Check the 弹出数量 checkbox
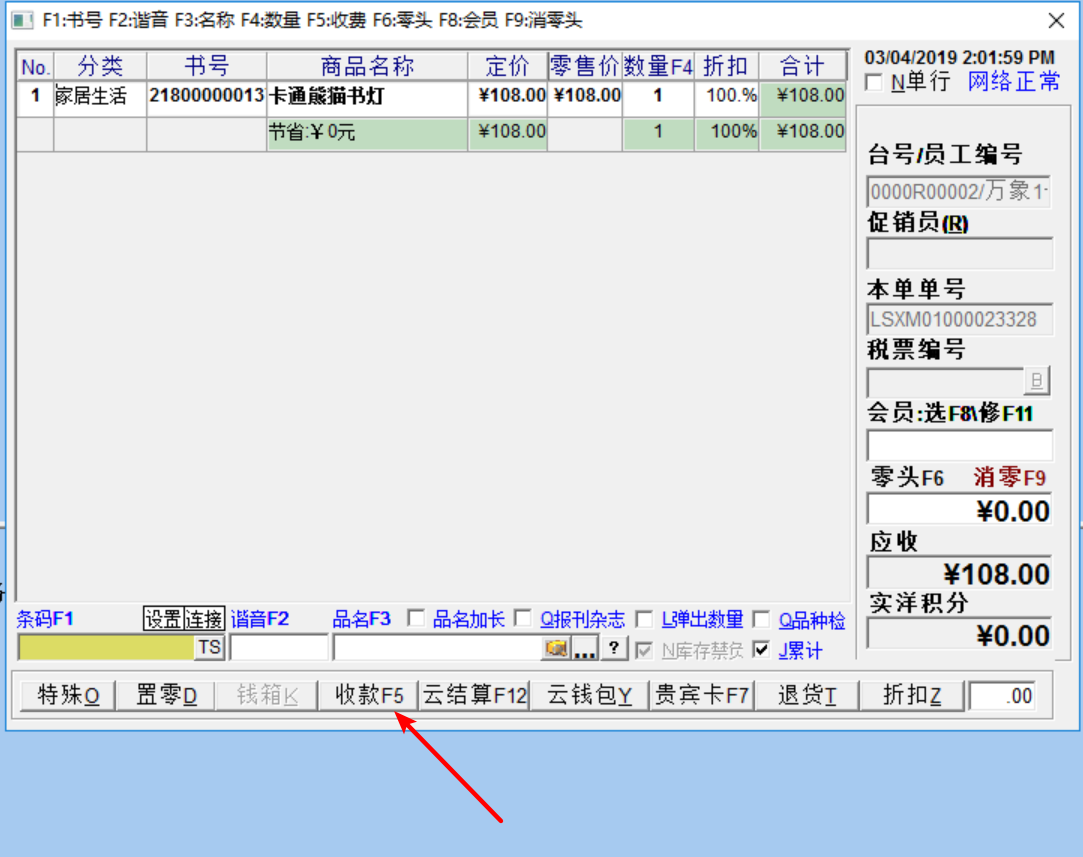This screenshot has height=857, width=1083. click(x=645, y=620)
